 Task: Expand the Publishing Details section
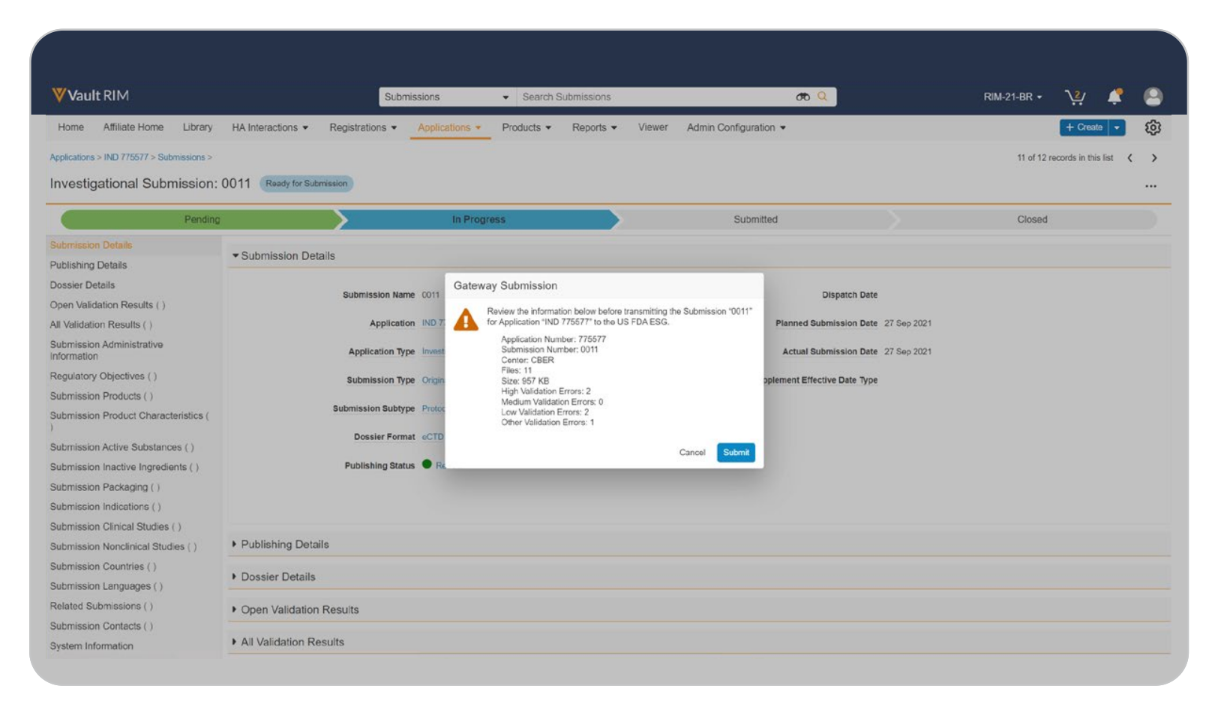click(x=285, y=545)
